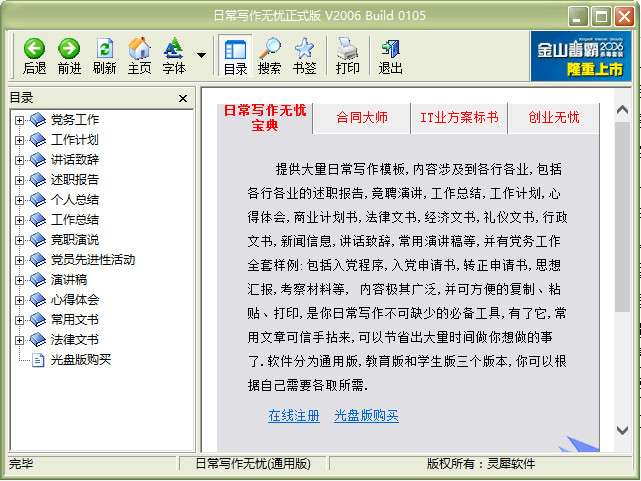The height and width of the screenshot is (481, 641).
Task: Select 心得体会 in the tree
Action: pyautogui.click(x=75, y=300)
